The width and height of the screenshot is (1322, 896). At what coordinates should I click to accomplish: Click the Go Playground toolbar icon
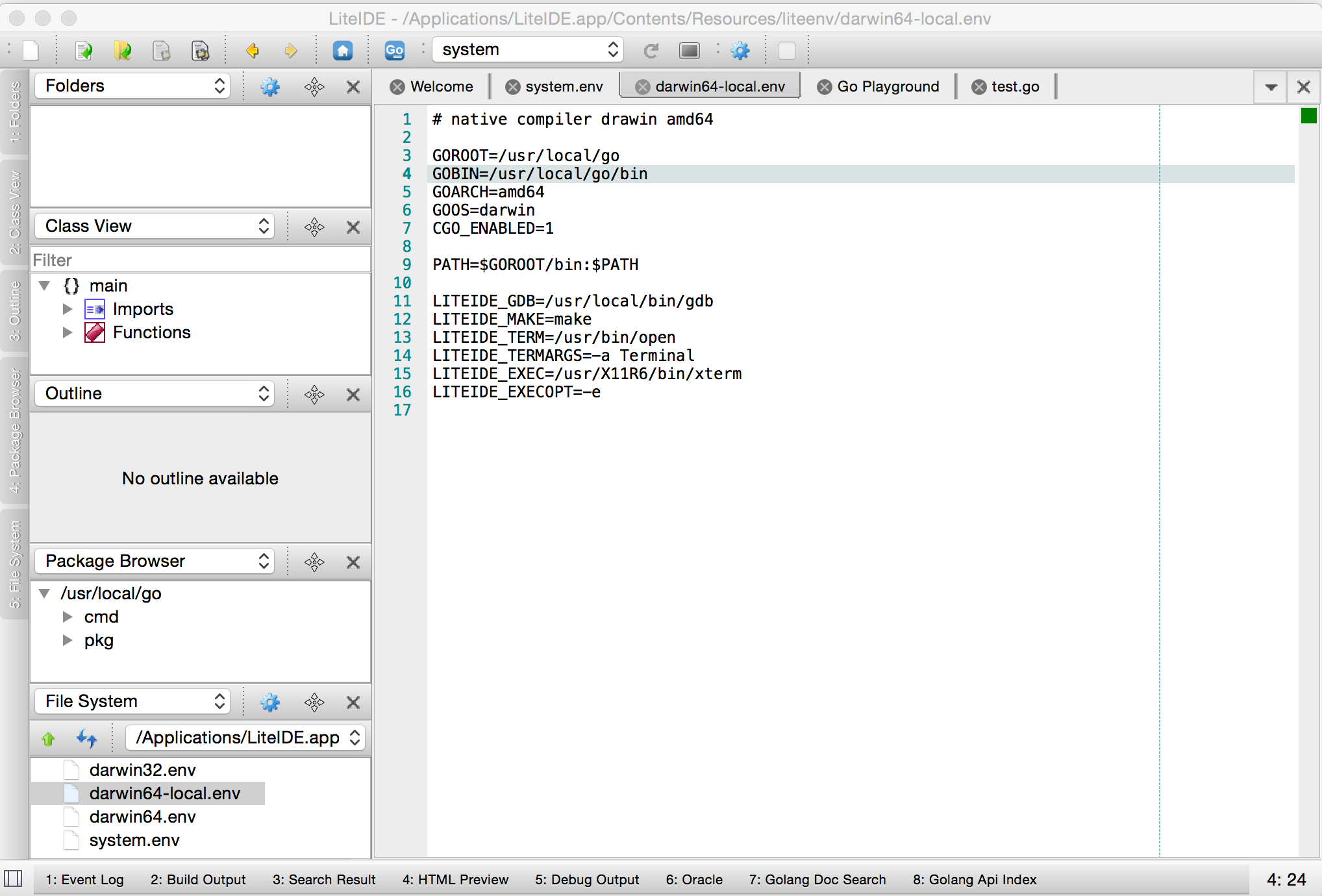click(394, 50)
